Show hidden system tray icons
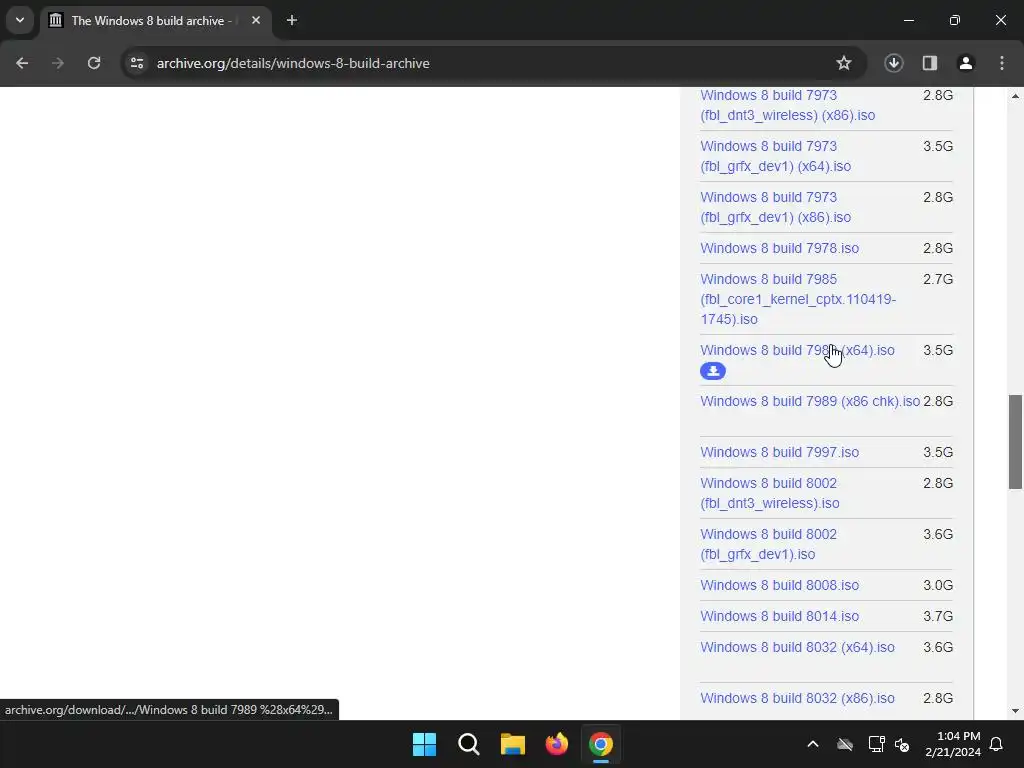The image size is (1024, 768). tap(812, 744)
